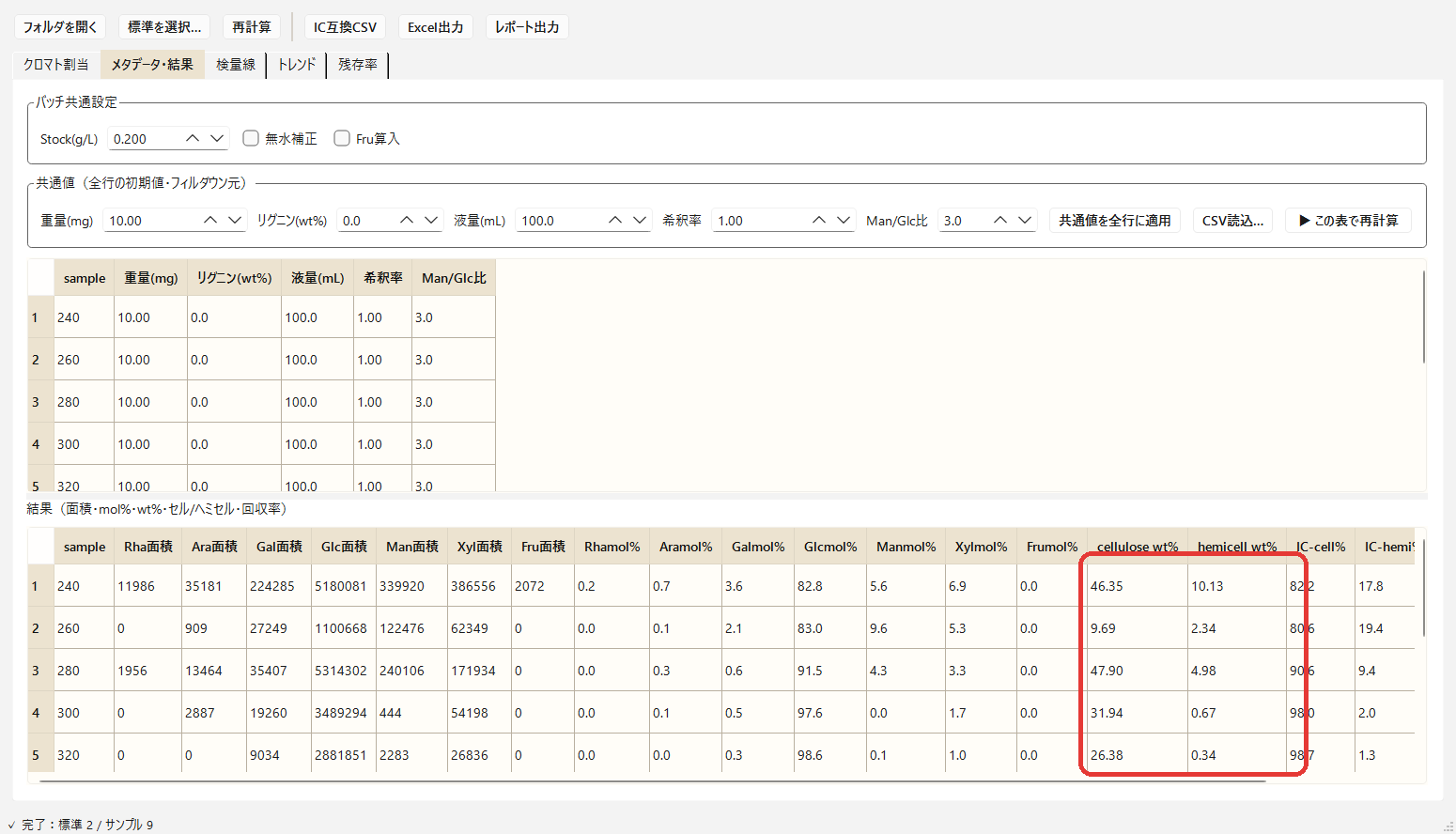The height and width of the screenshot is (834, 1456).
Task: Increase 重量(mg) with its up arrow
Action: (210, 220)
